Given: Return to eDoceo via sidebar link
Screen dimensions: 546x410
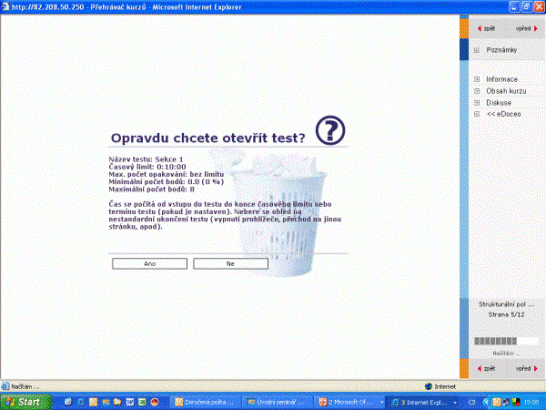Looking at the screenshot, I should point(504,114).
